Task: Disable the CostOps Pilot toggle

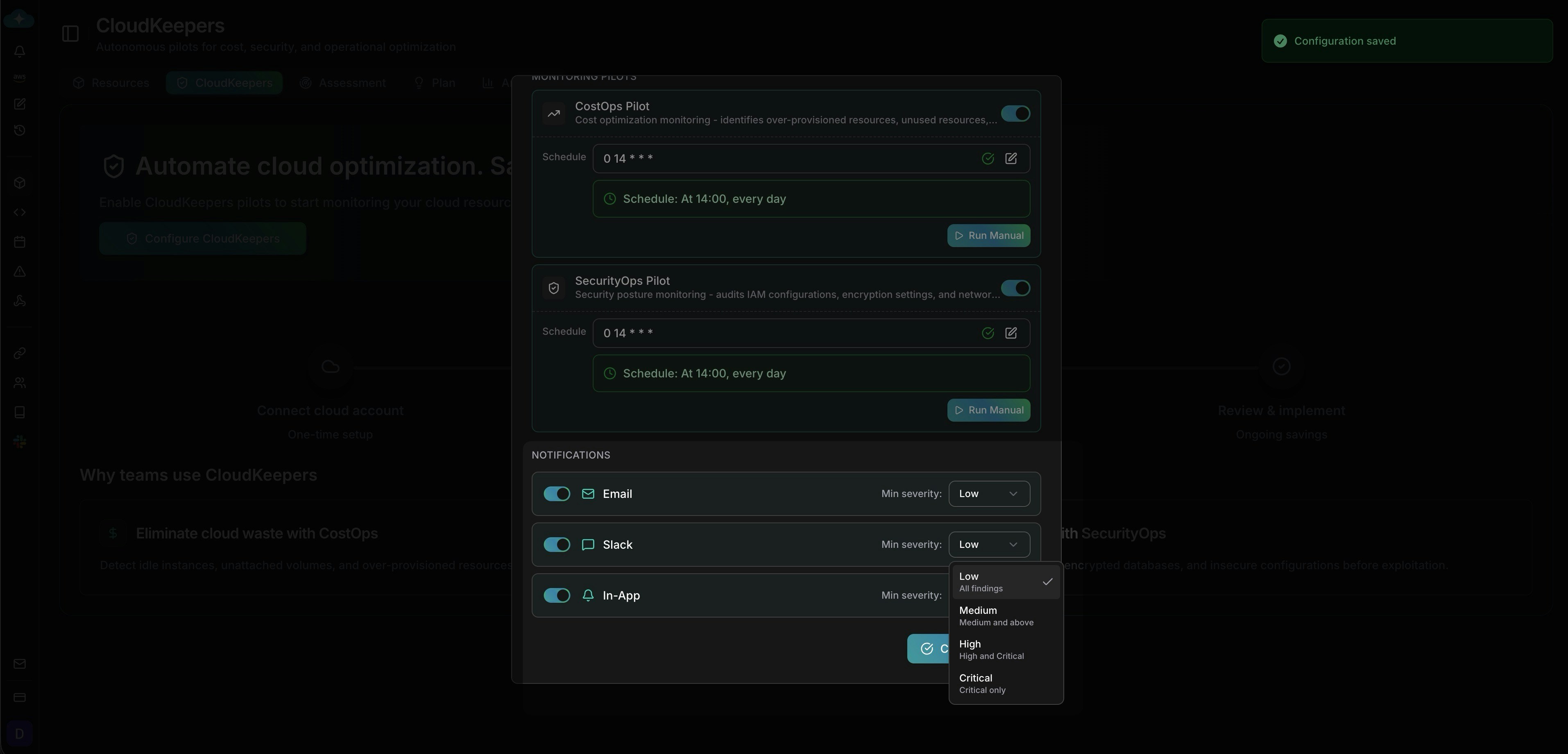Action: 1015,113
